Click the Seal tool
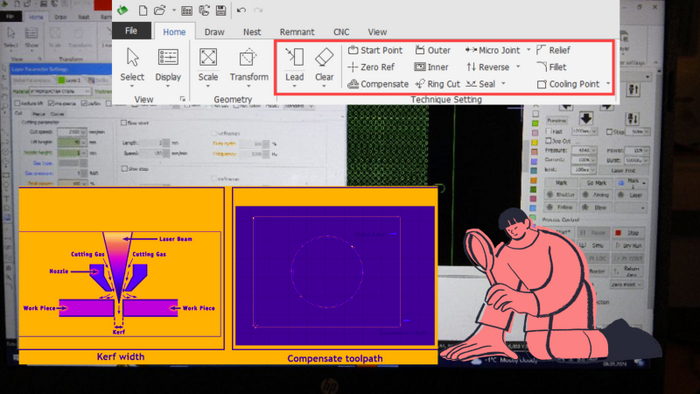 click(480, 84)
